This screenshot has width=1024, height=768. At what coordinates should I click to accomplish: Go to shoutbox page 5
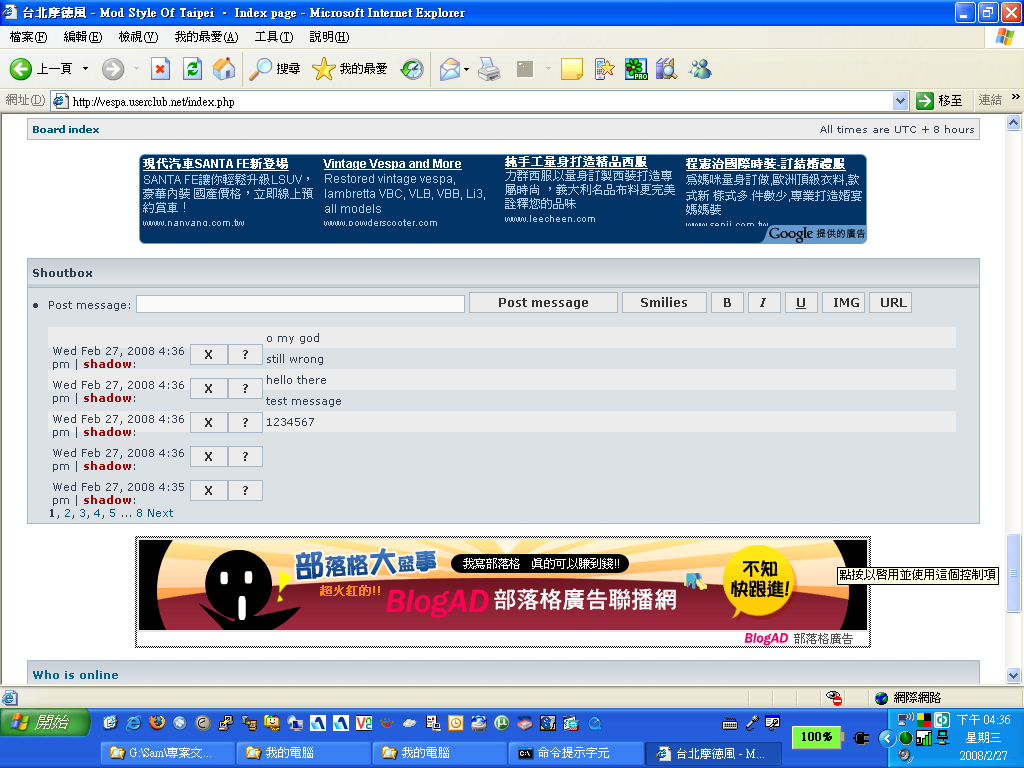point(112,513)
